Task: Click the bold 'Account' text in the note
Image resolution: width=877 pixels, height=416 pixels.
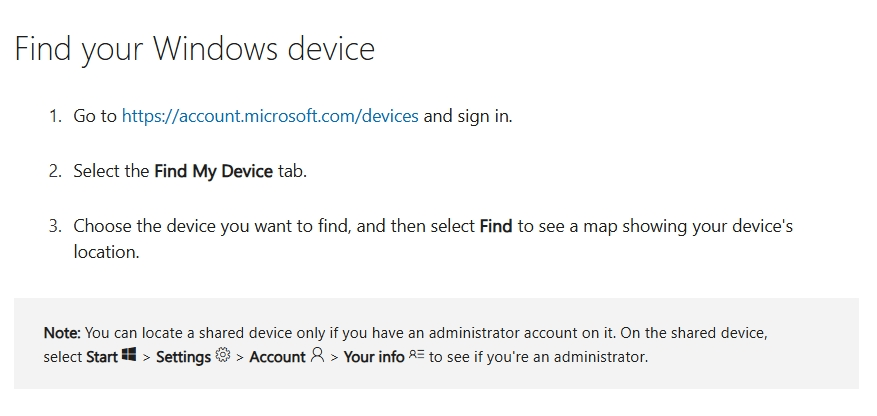Action: point(277,357)
